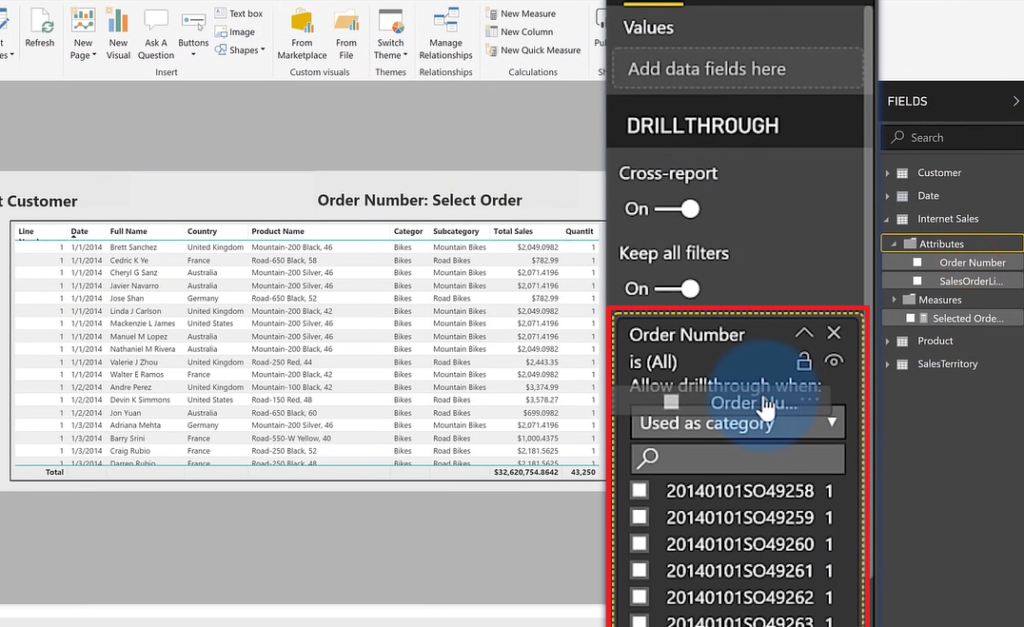This screenshot has width=1024, height=627.
Task: Select New Column from Calculations
Action: (527, 33)
